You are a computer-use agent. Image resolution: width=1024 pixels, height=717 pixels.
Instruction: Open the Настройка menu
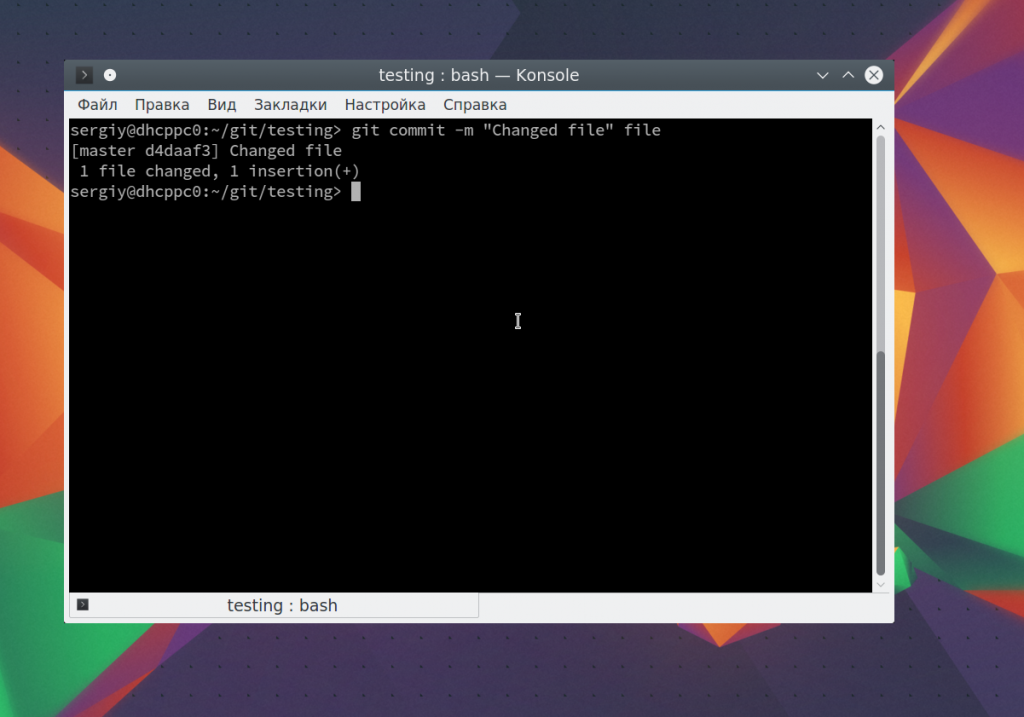tap(385, 105)
